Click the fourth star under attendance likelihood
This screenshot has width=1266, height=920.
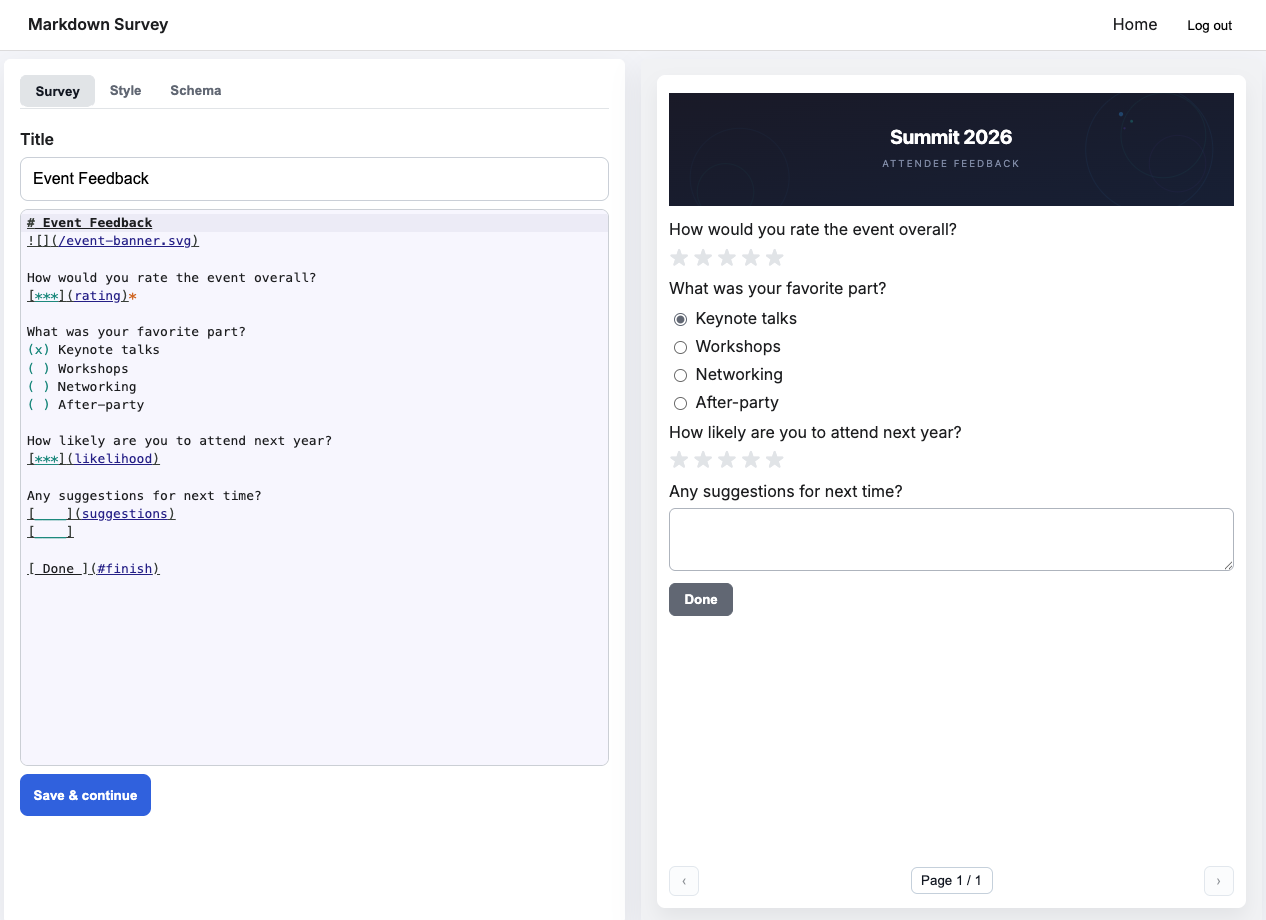tap(750, 459)
